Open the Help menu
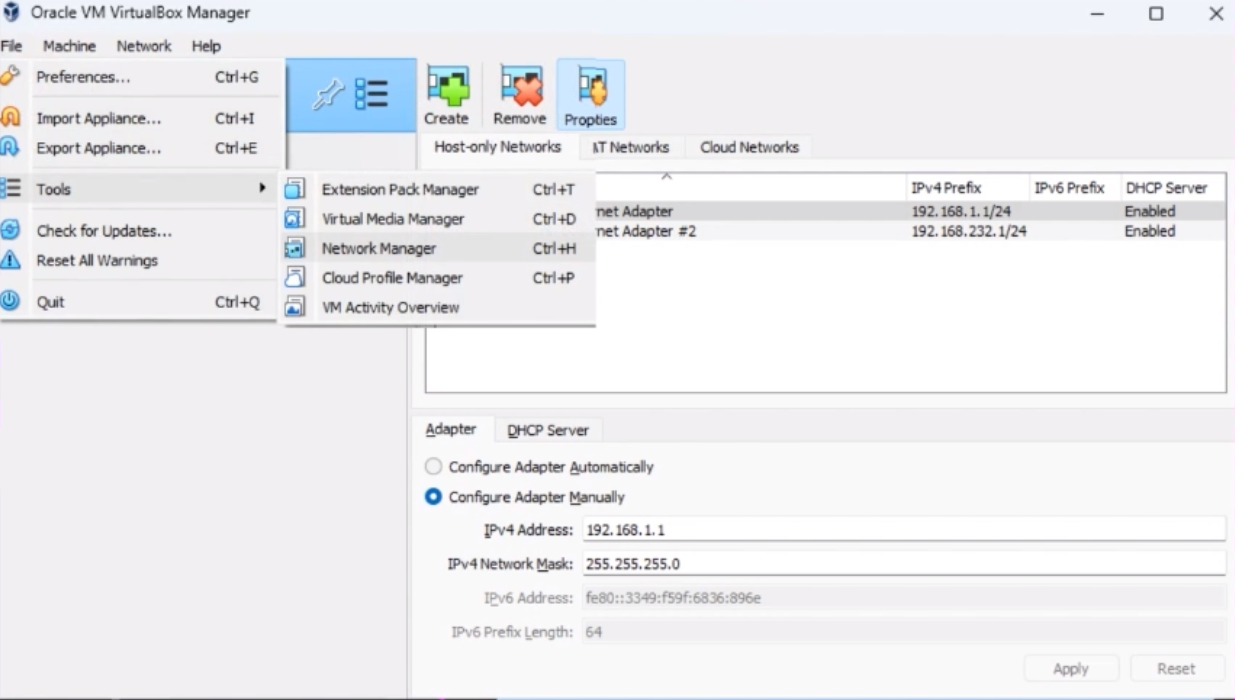This screenshot has height=700, width=1235. tap(206, 46)
